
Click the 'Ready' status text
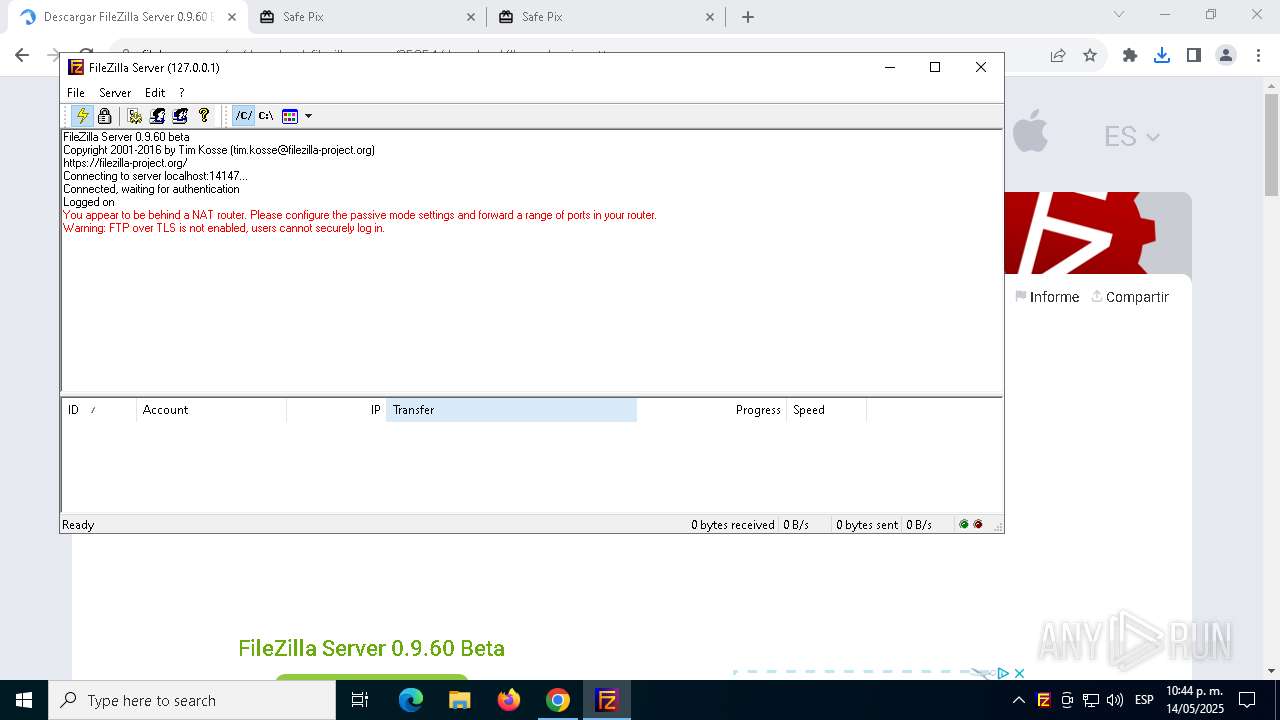[x=78, y=525]
